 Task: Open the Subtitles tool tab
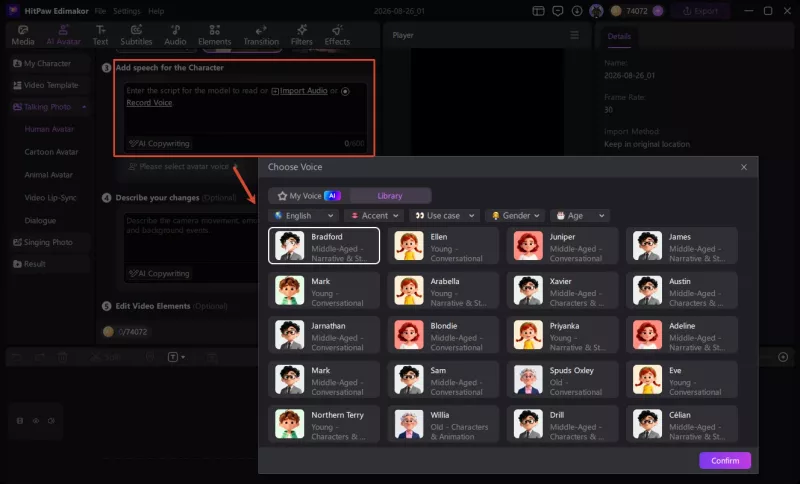click(x=136, y=35)
